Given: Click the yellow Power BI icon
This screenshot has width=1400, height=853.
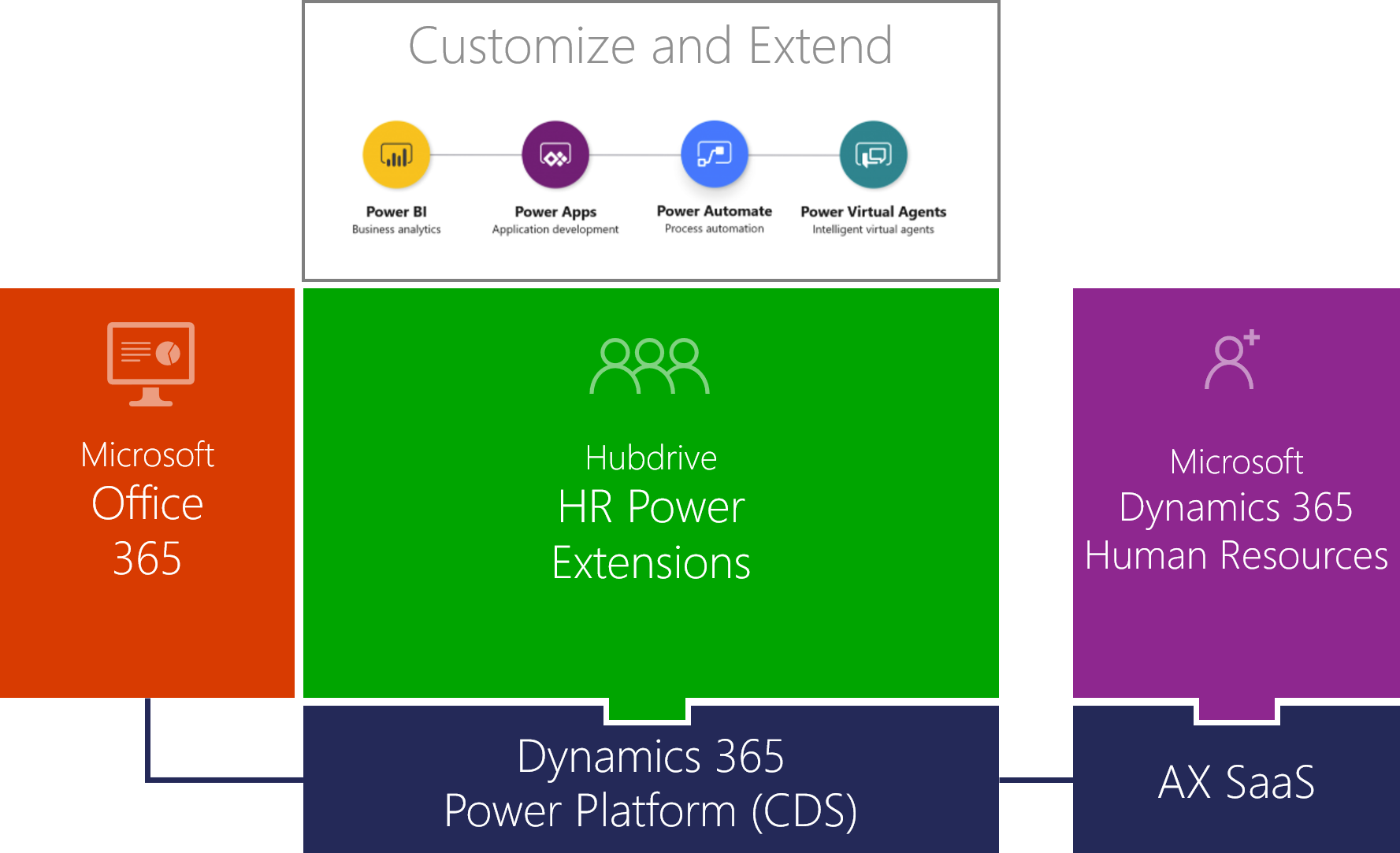Looking at the screenshot, I should (x=396, y=154).
